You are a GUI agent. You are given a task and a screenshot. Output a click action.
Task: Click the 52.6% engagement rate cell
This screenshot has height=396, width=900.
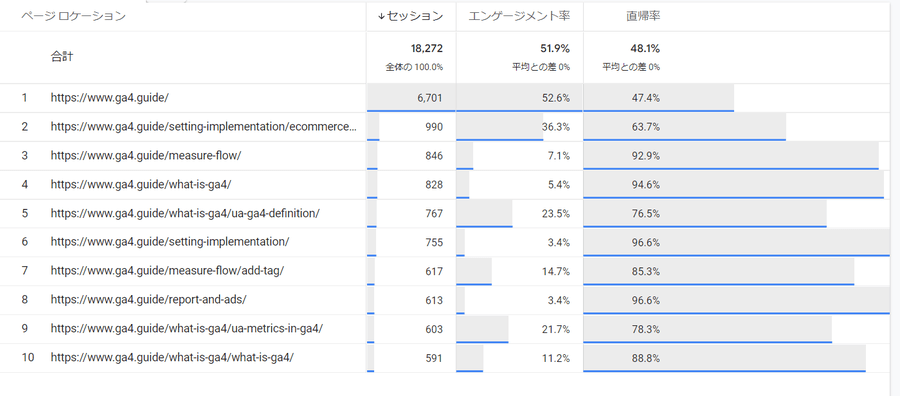click(519, 98)
